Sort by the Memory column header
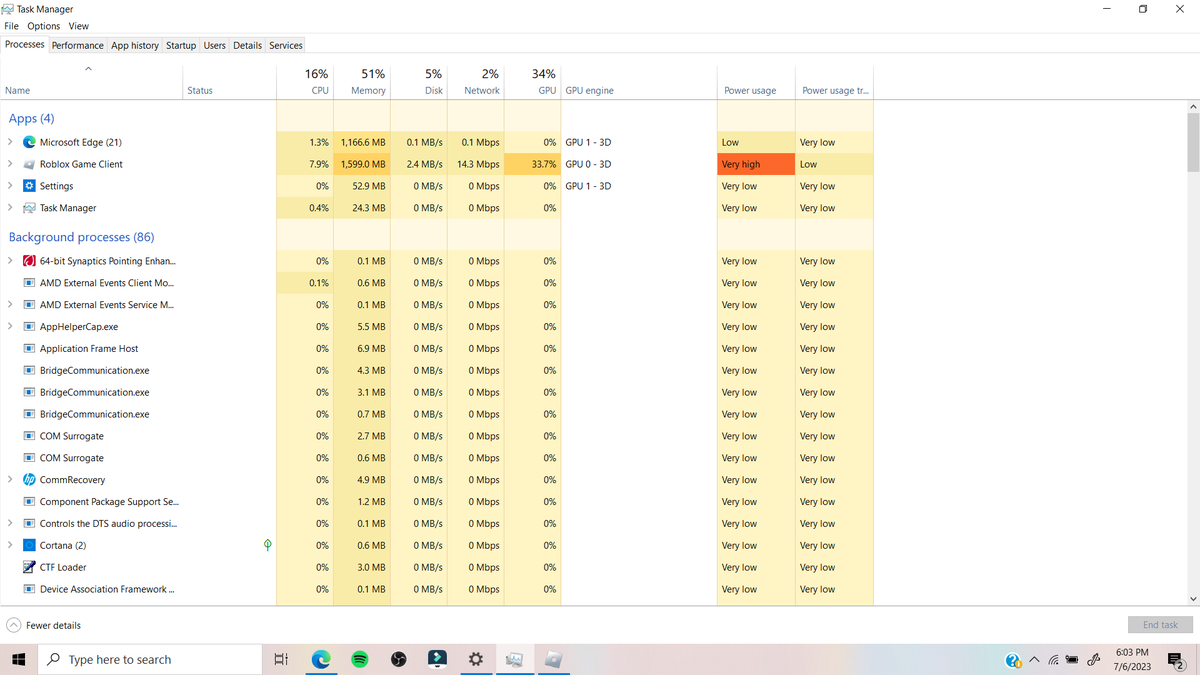 click(x=360, y=82)
